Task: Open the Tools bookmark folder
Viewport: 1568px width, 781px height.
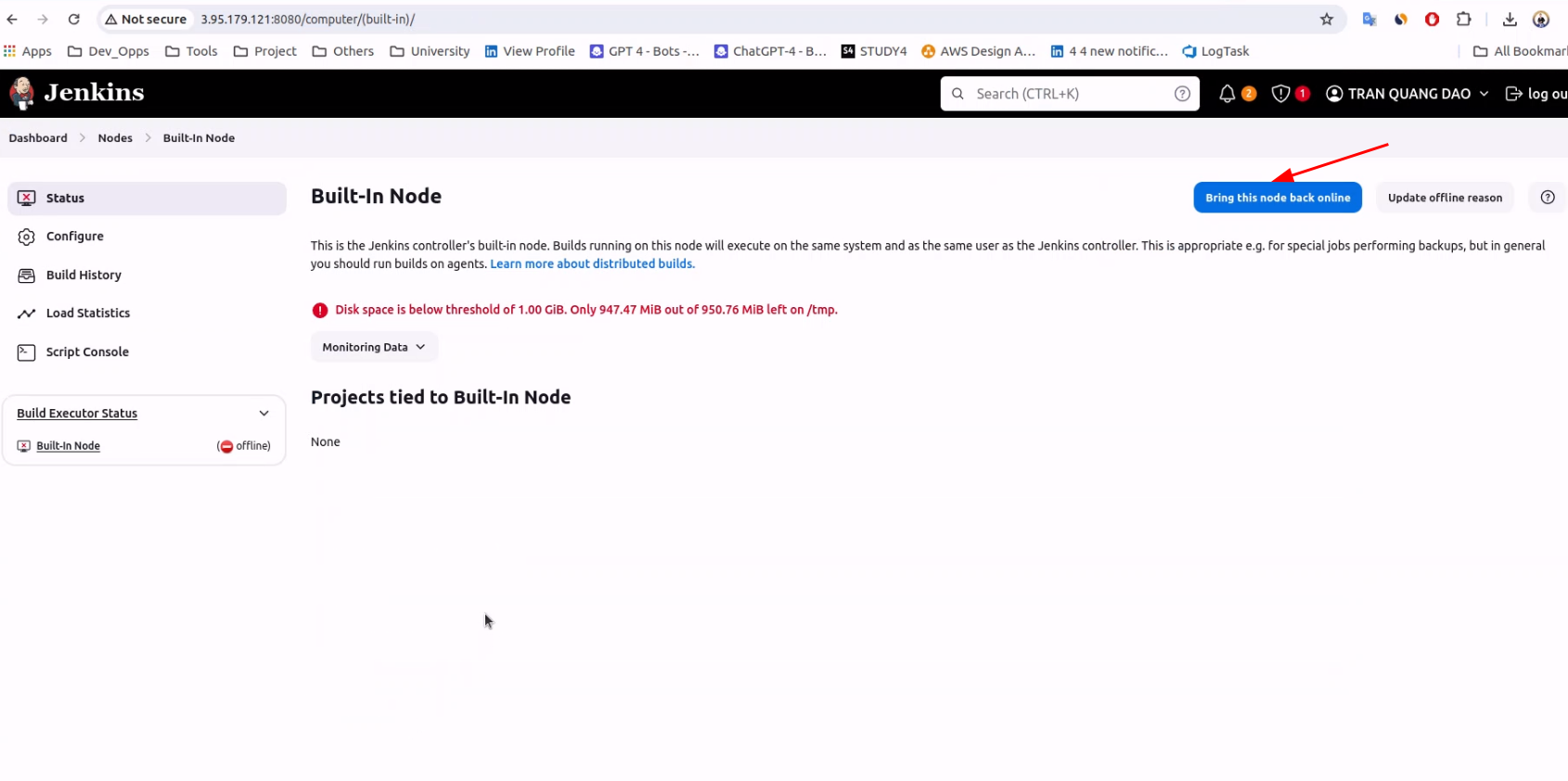Action: pyautogui.click(x=191, y=51)
